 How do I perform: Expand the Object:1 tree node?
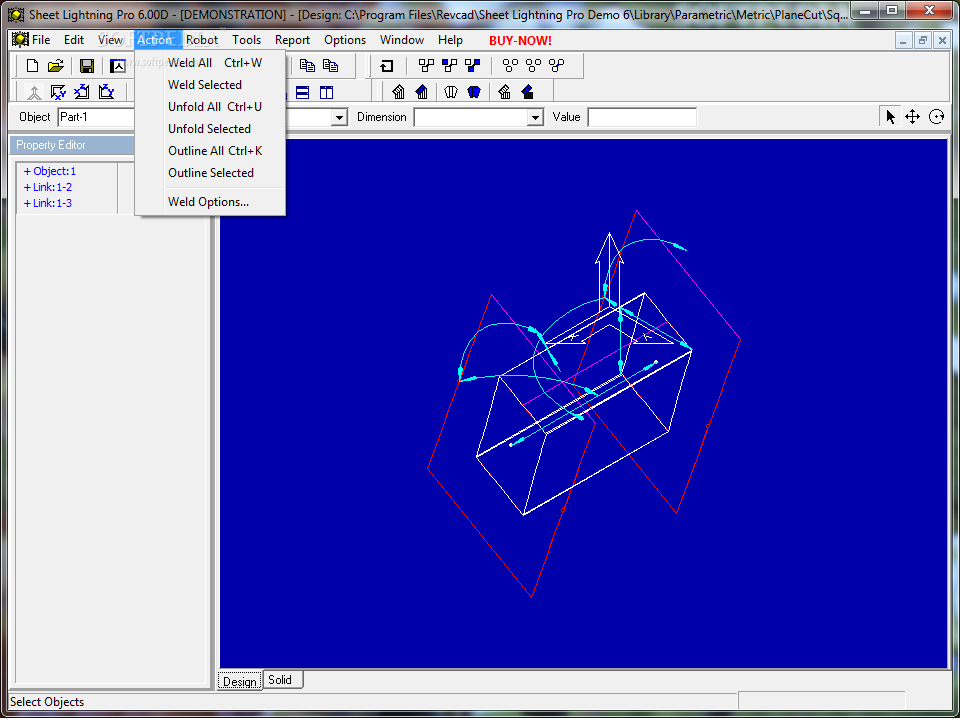pos(27,171)
